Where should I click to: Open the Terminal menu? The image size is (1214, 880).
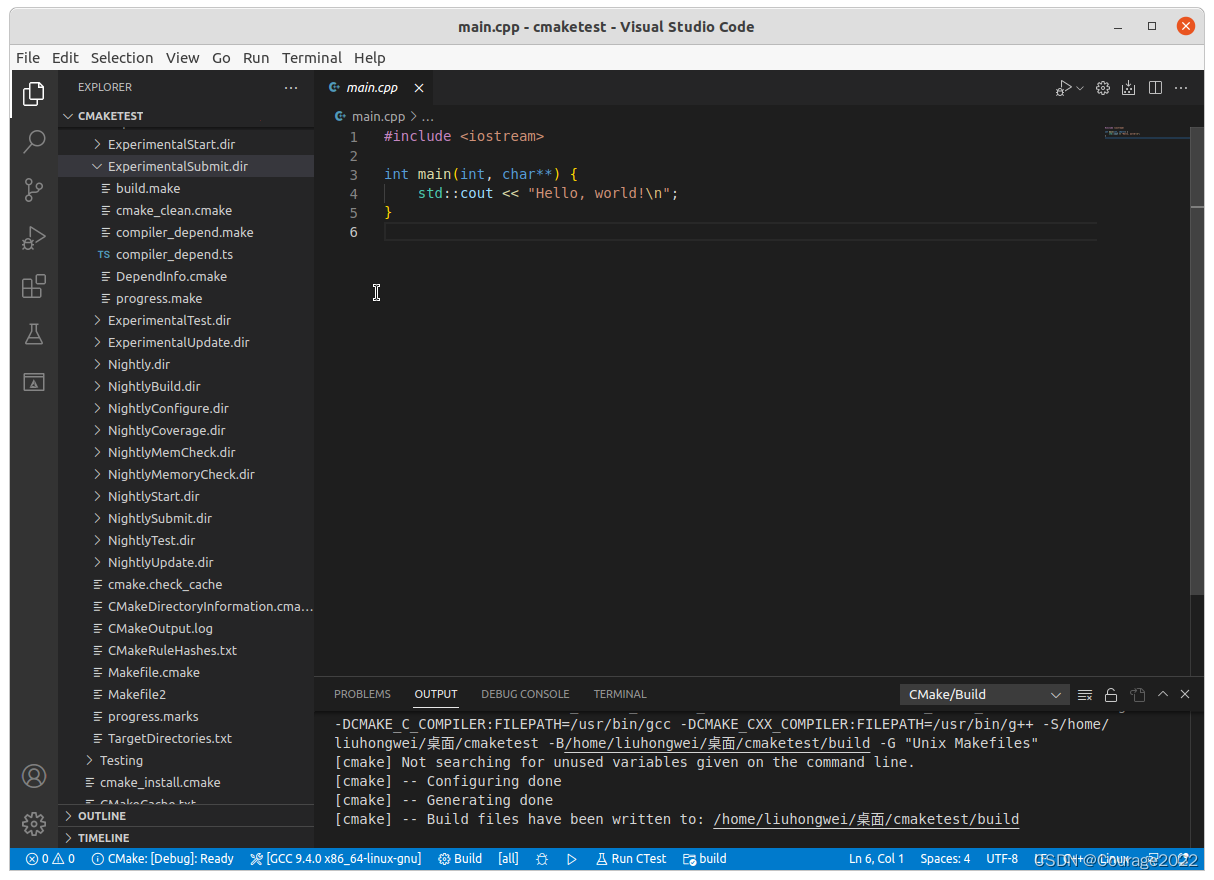[x=312, y=58]
